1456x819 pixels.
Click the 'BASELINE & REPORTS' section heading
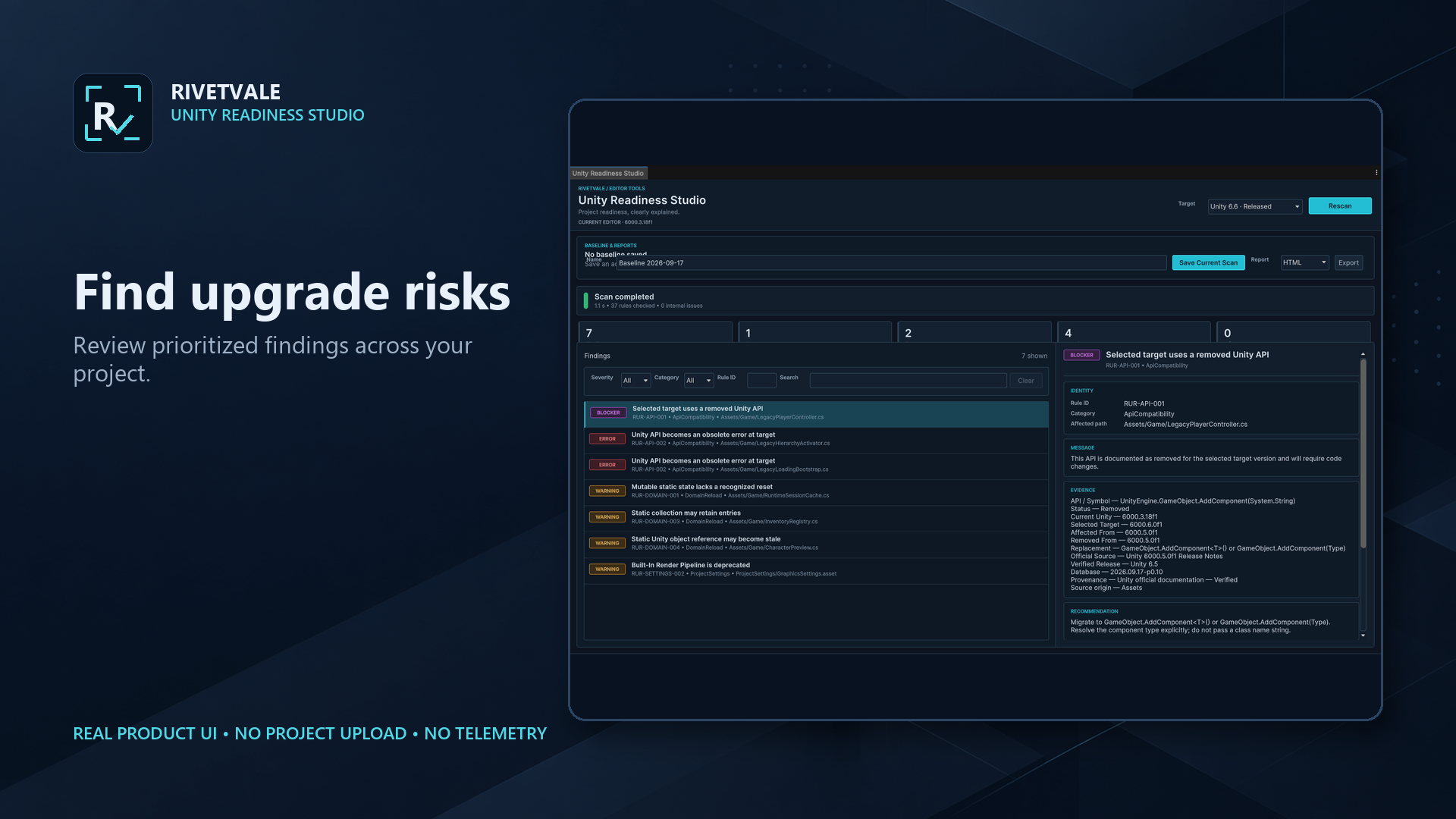(610, 246)
